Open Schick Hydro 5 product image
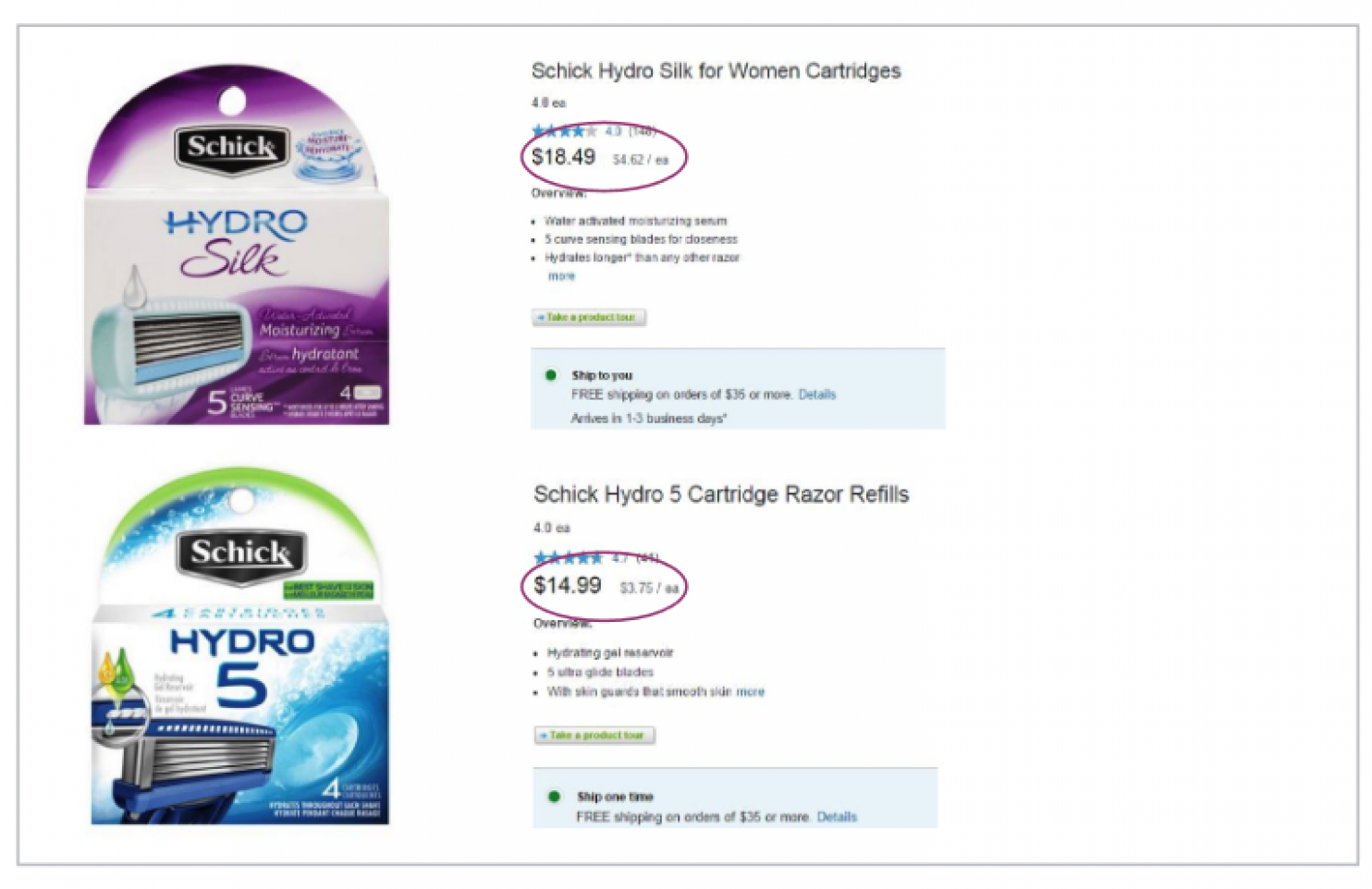 240,645
